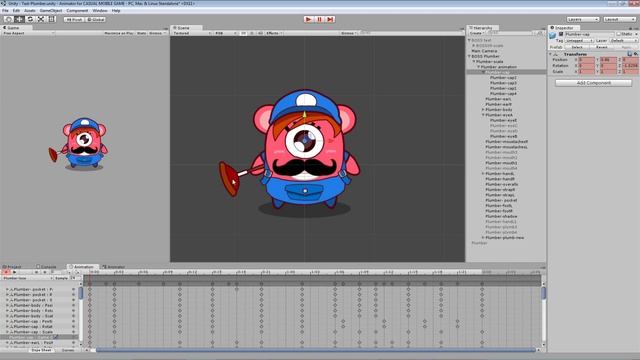The image size is (640, 360).
Task: Select the Rotate tool in the toolbar
Action: (x=30, y=19)
